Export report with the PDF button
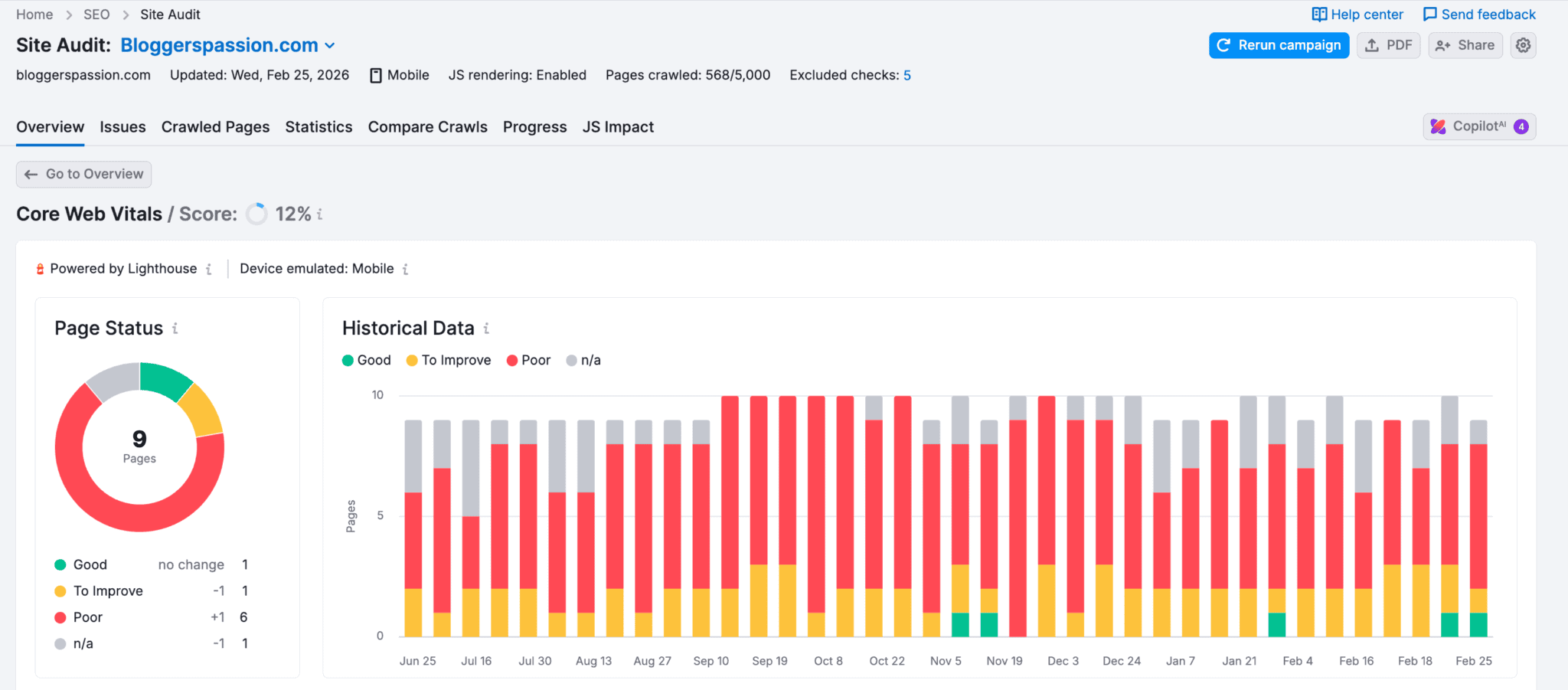Viewport: 1568px width, 690px height. 1389,45
